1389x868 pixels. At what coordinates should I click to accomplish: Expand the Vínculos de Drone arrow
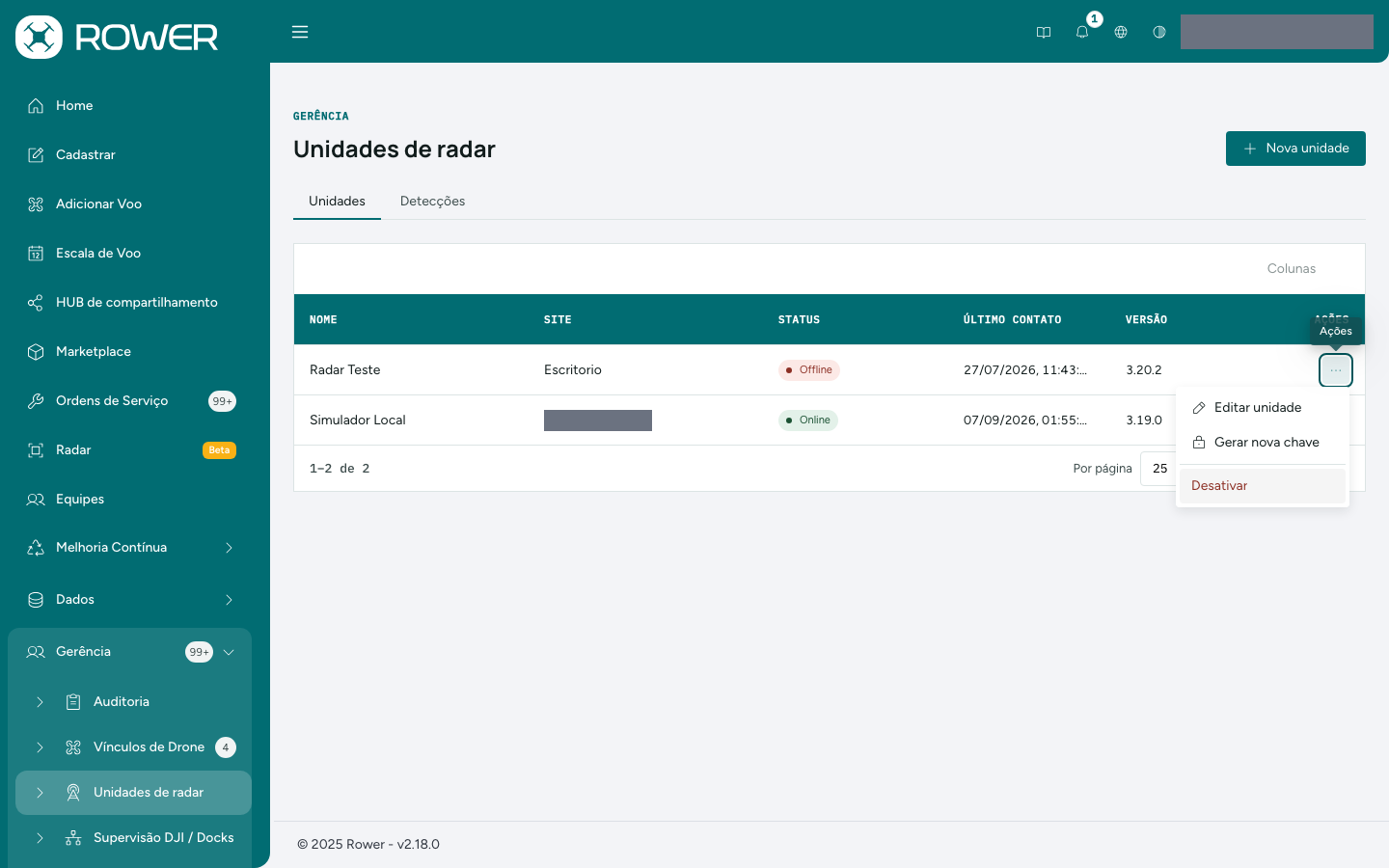click(x=40, y=747)
